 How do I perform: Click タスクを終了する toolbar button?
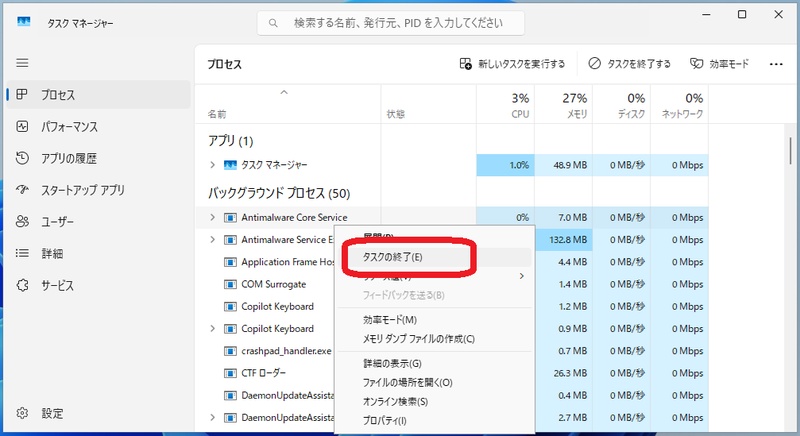tap(629, 64)
